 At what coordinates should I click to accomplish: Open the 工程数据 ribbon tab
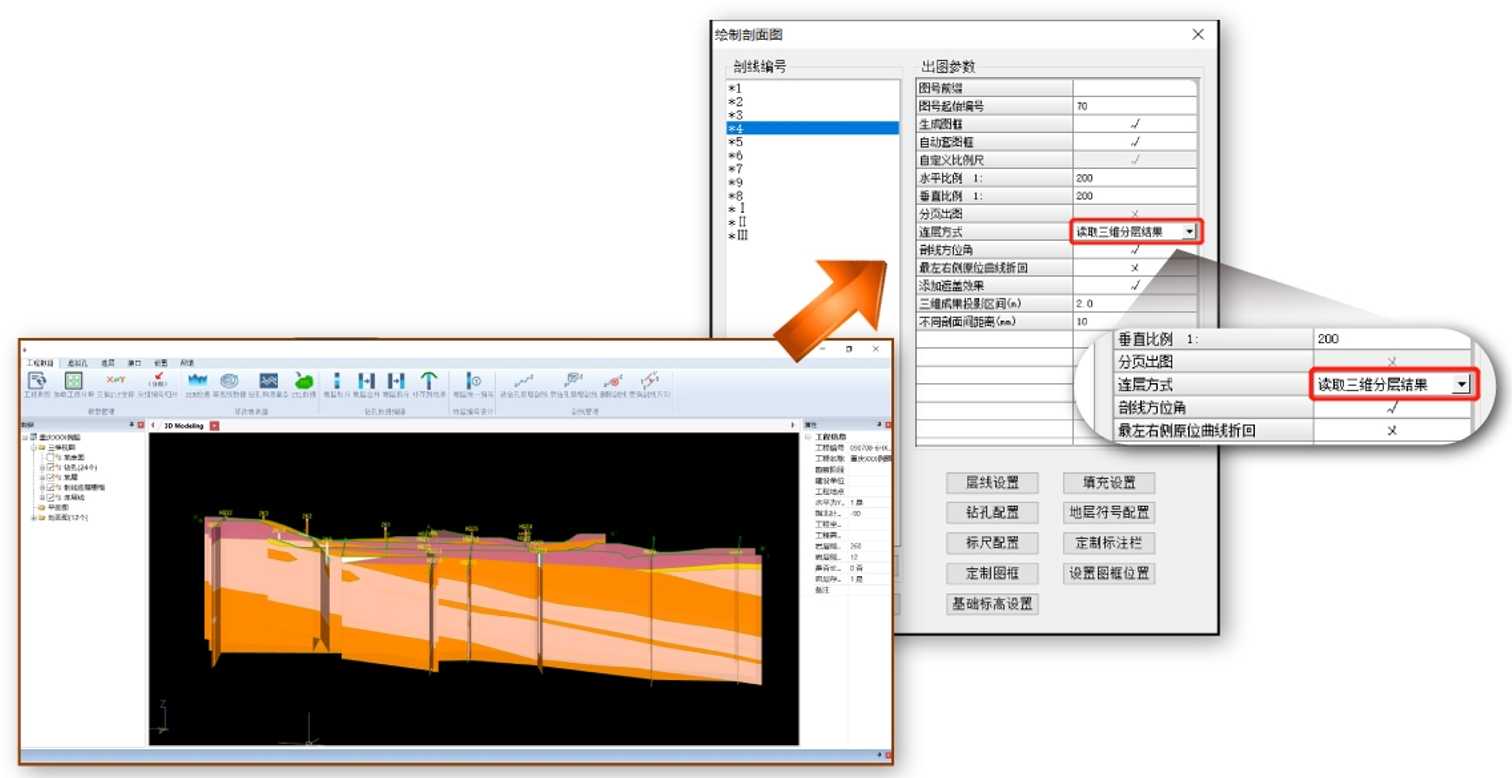[x=39, y=362]
